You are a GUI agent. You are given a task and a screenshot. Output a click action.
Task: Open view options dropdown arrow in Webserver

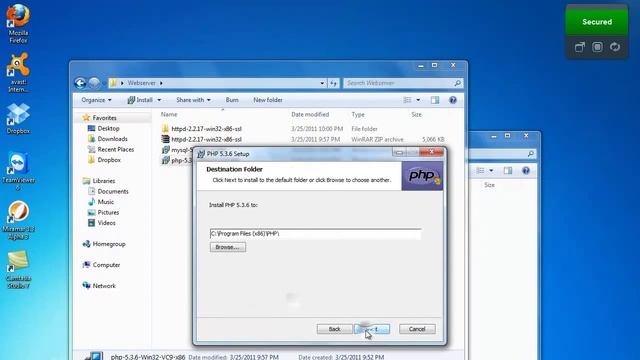[x=418, y=100]
